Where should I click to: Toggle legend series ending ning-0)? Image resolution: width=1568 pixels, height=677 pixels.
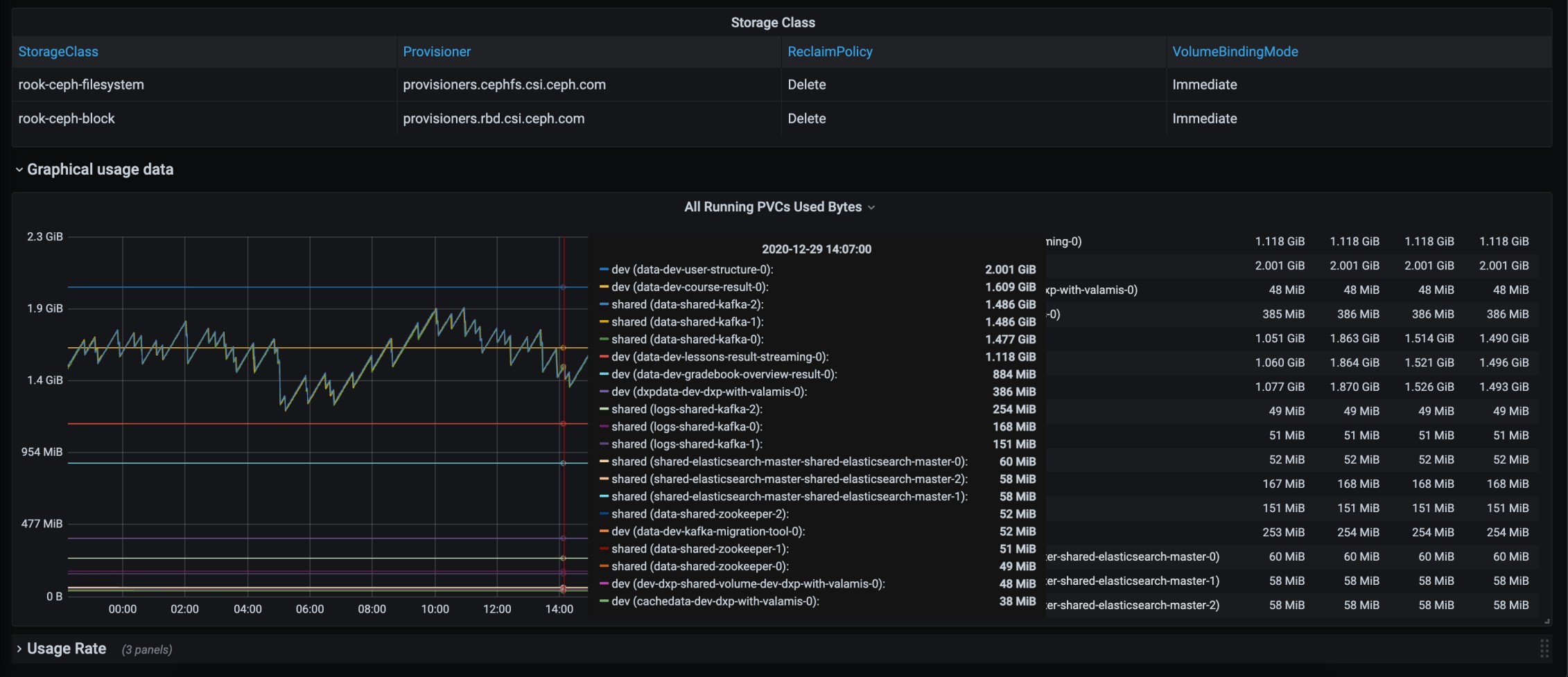tap(1064, 242)
